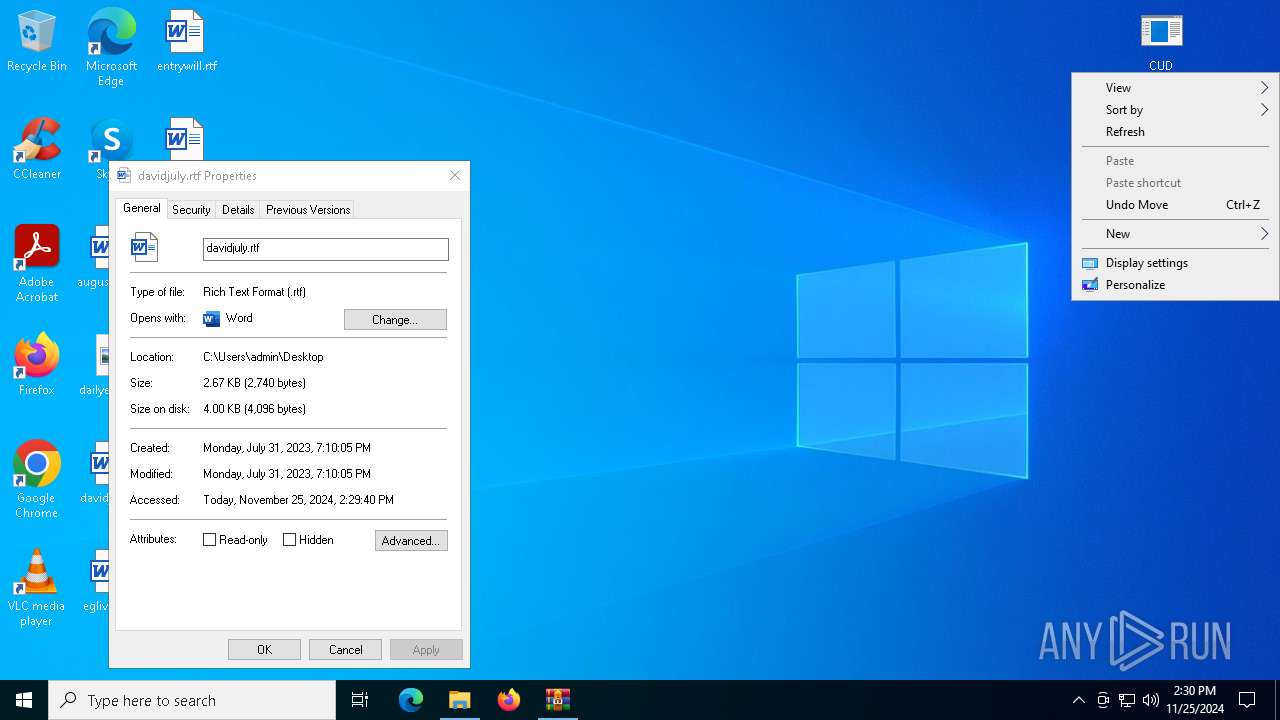Confirm the Properties dialog with OK
This screenshot has height=720, width=1280.
point(264,650)
